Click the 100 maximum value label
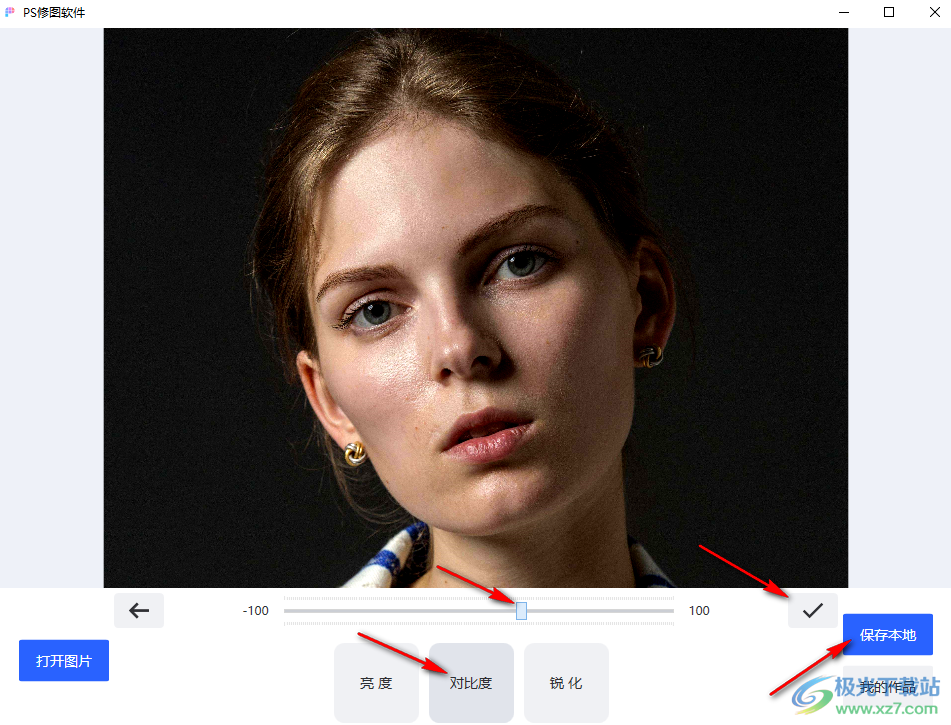This screenshot has height=725, width=951. point(699,611)
